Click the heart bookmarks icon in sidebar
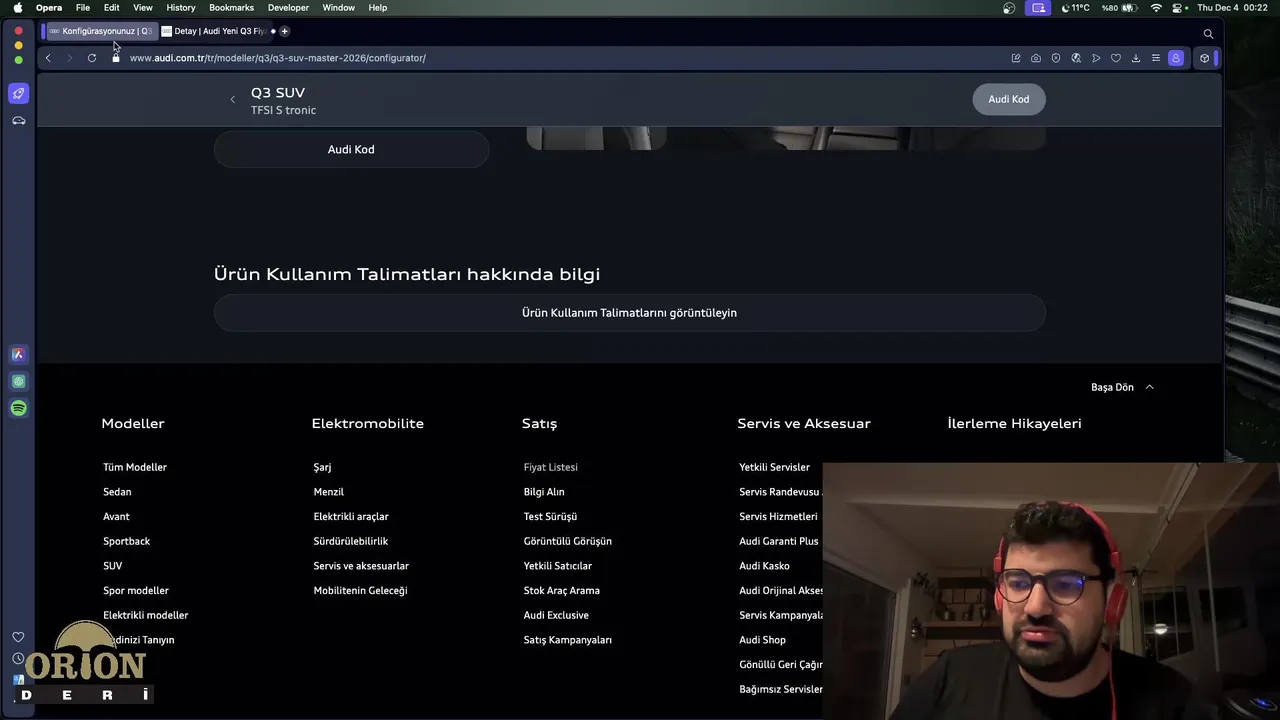Image resolution: width=1280 pixels, height=720 pixels. [x=18, y=637]
